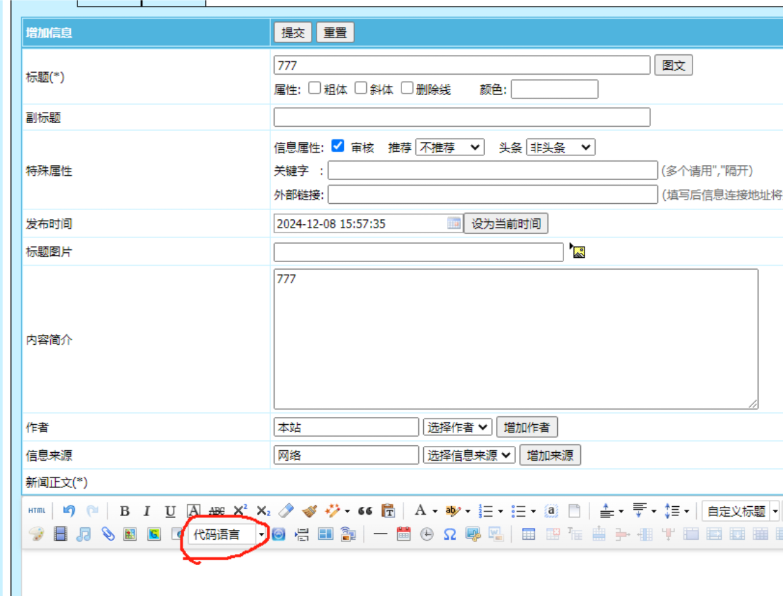The image size is (783, 604).
Task: Apply bold formatting in the editor toolbar
Action: coord(124,511)
